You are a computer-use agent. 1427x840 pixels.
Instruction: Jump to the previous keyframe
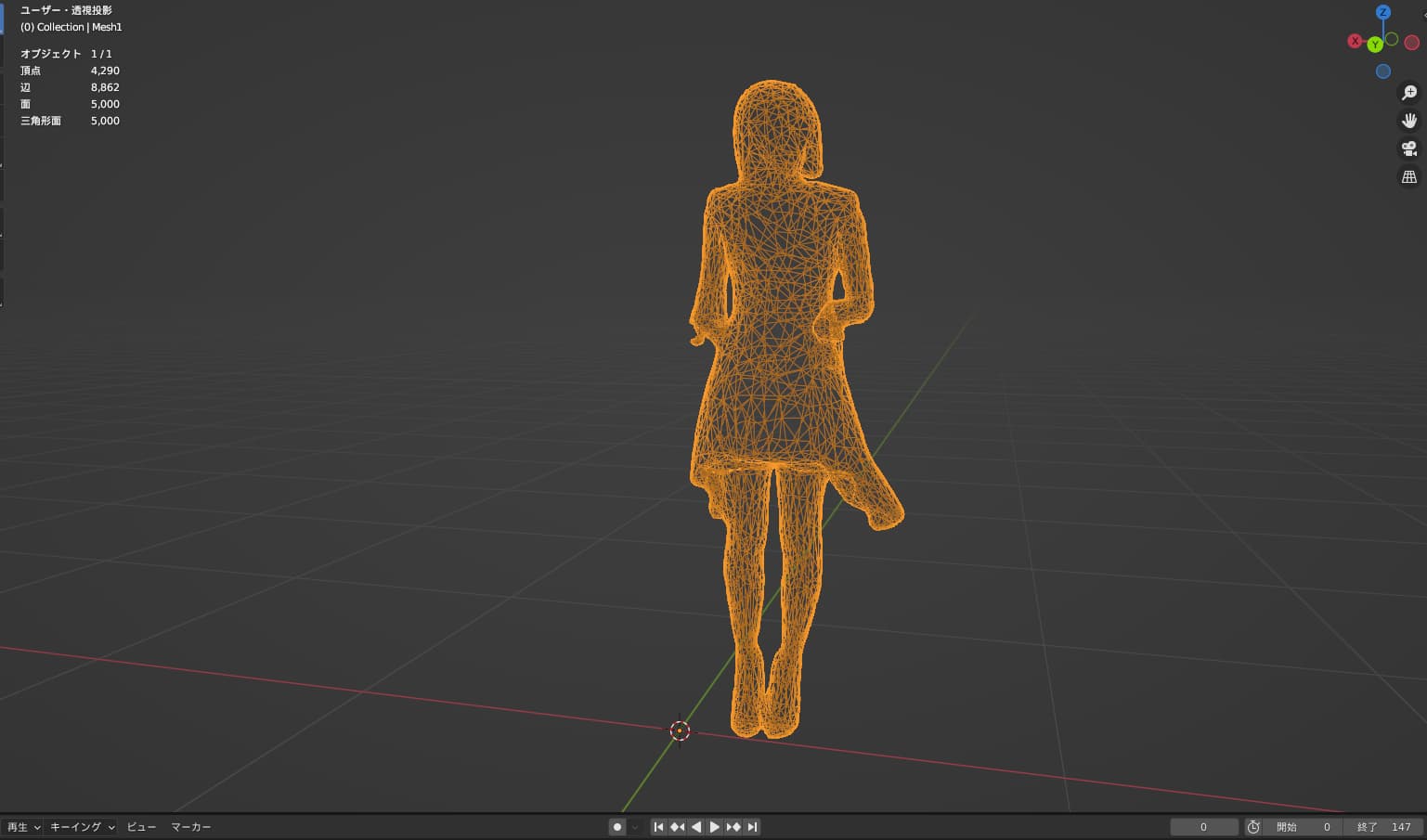tap(678, 827)
